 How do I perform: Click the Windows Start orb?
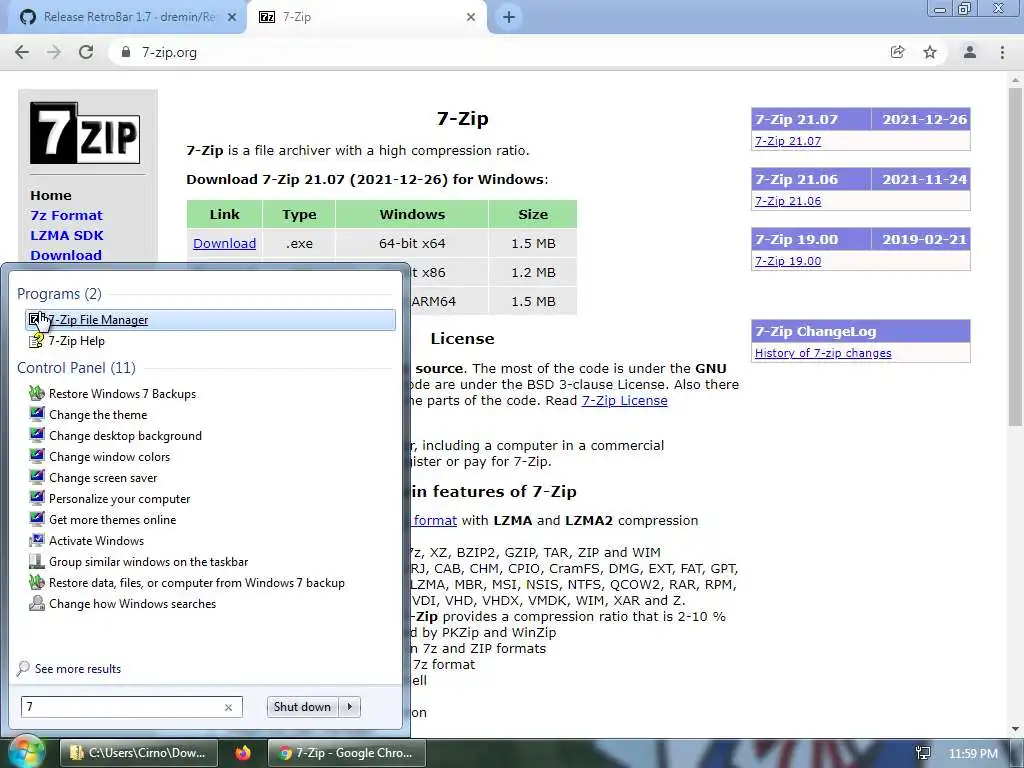pos(26,752)
